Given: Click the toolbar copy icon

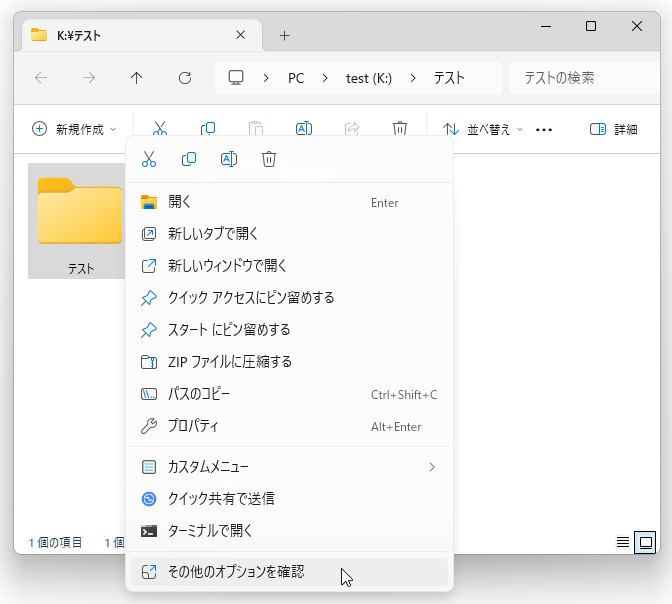Looking at the screenshot, I should click(208, 129).
